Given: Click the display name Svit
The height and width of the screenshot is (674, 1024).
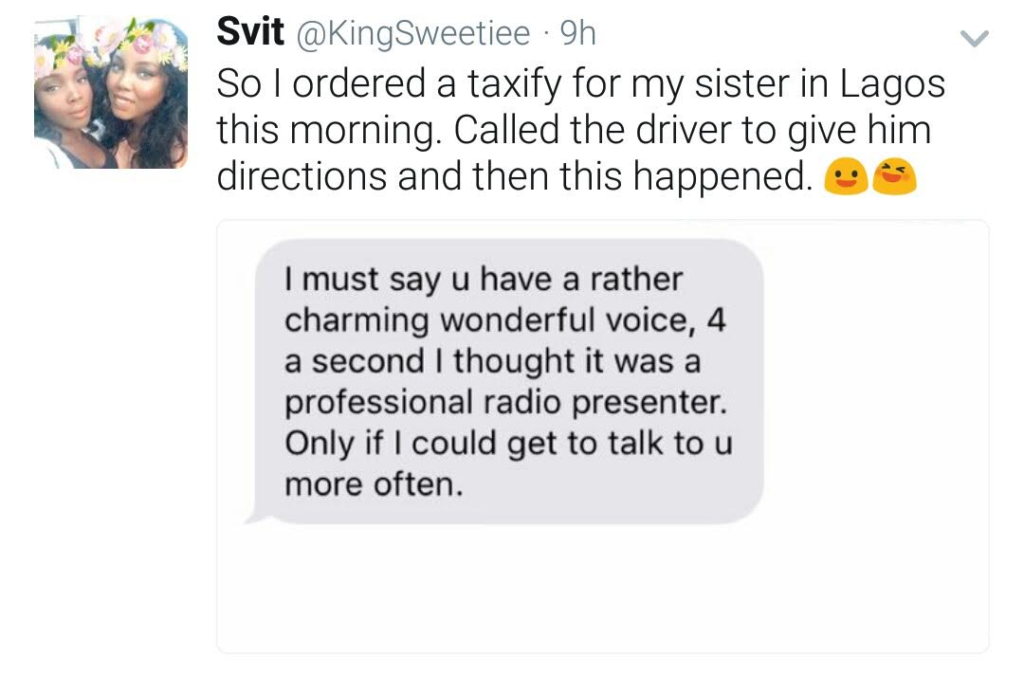Looking at the screenshot, I should pos(250,31).
